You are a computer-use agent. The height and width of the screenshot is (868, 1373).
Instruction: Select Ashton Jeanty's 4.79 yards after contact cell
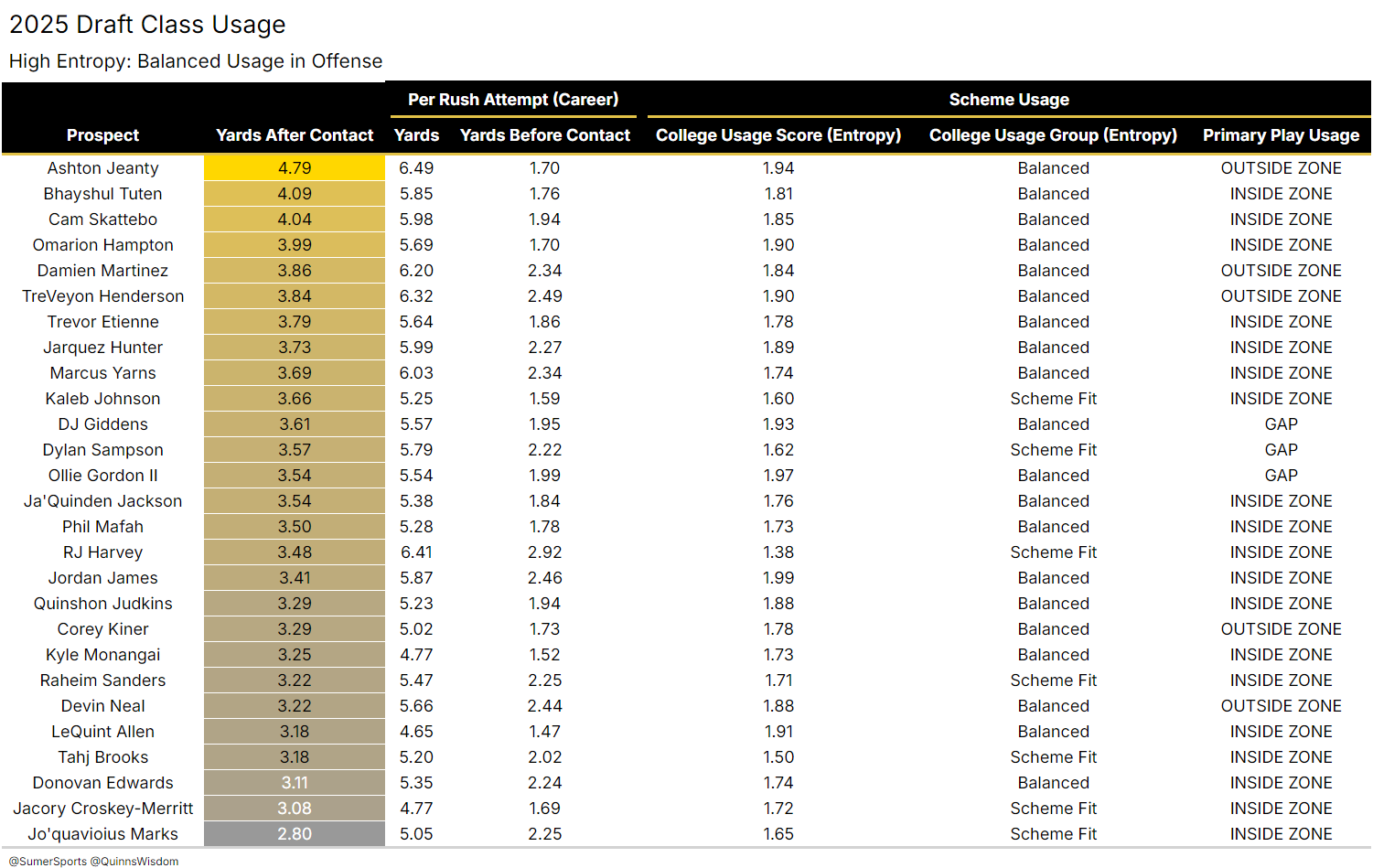(295, 168)
